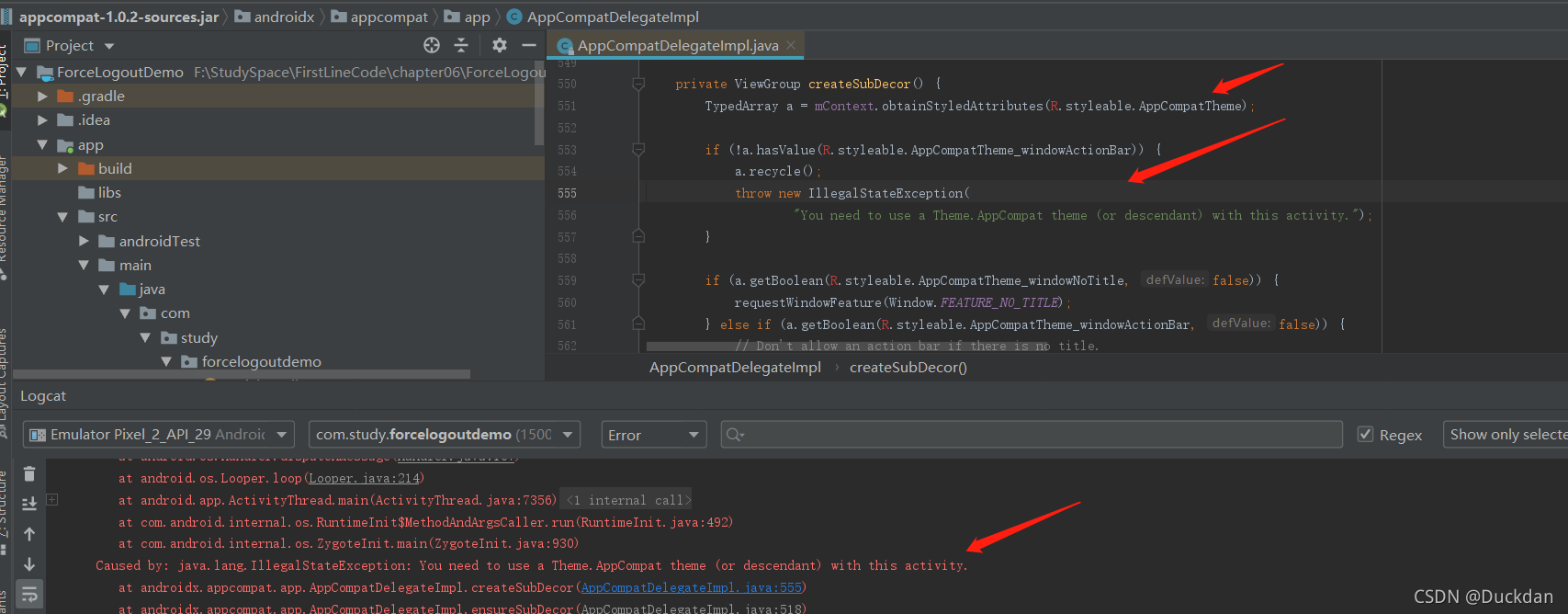Expand the .idea folder arrow
Screen dimensions: 1568x614
click(42, 119)
